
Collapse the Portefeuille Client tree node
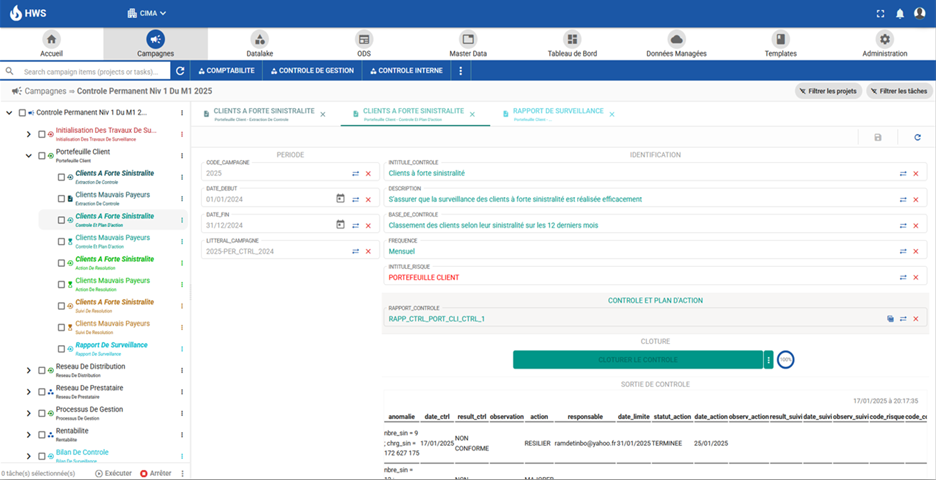tap(28, 156)
